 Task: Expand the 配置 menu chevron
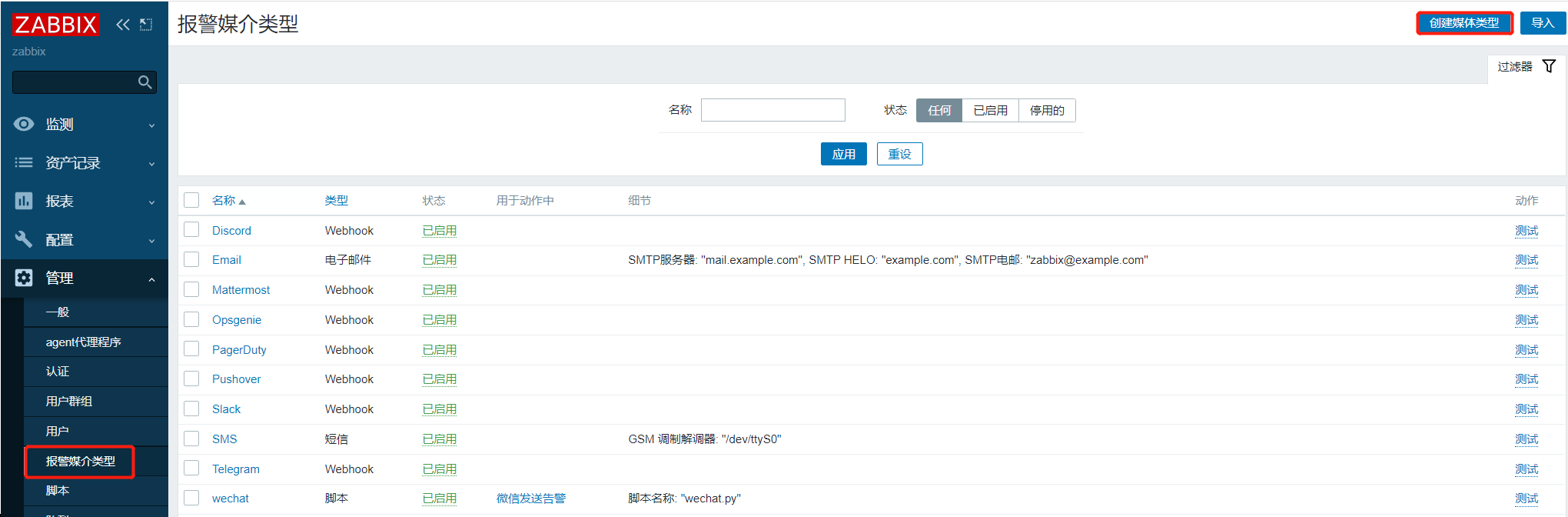click(151, 241)
